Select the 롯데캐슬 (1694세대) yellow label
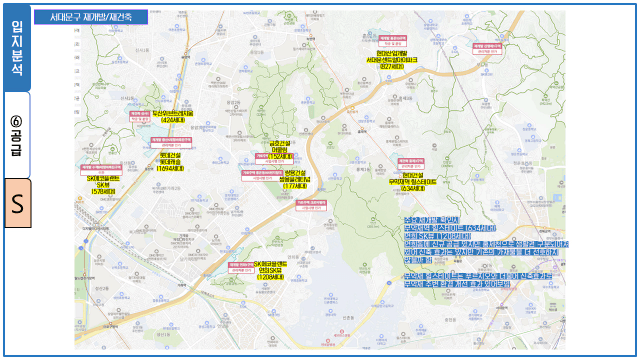This screenshot has width=640, height=360. point(170,162)
